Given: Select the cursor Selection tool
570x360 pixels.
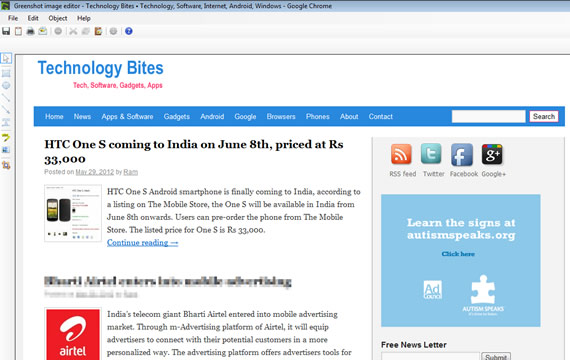Looking at the screenshot, I should pyautogui.click(x=6, y=58).
